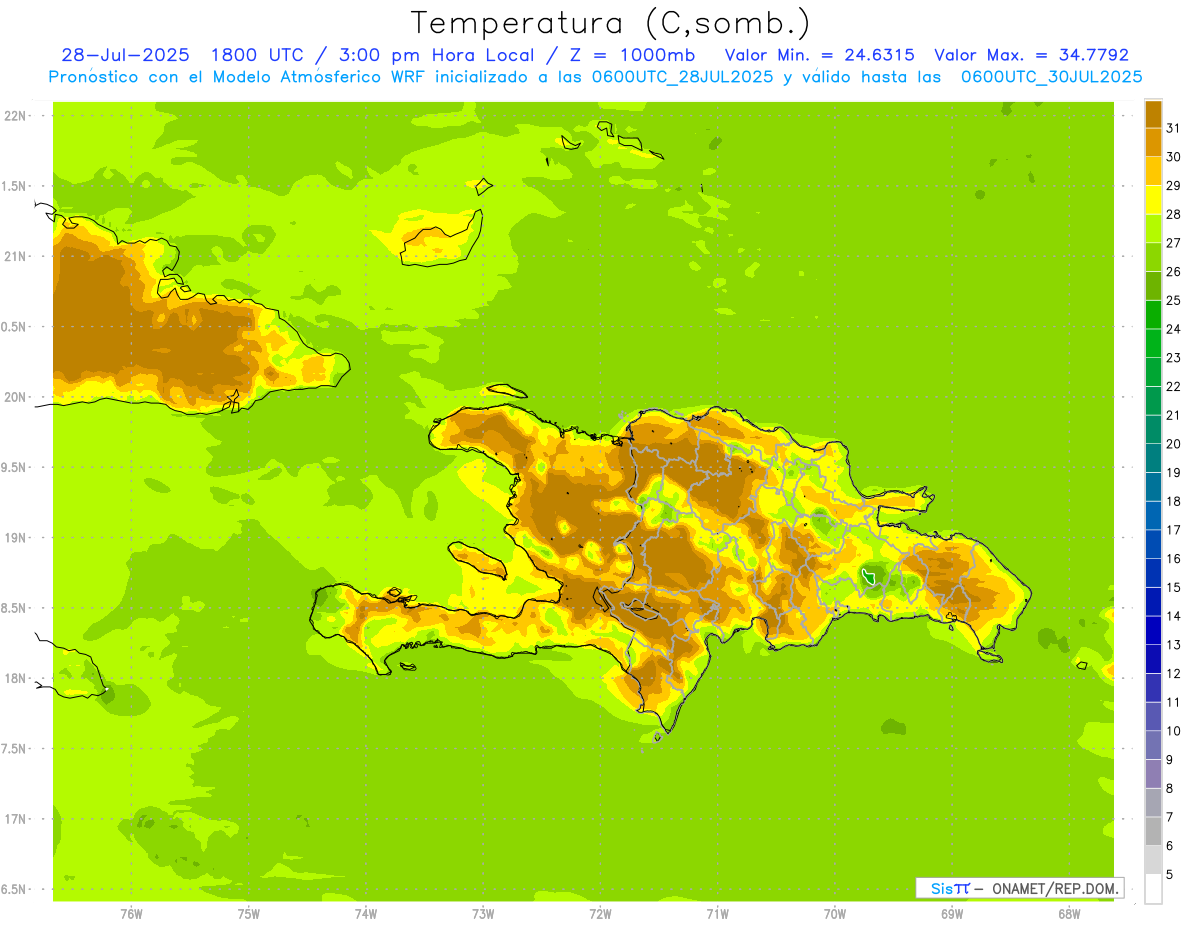Pick color scale segment between 17 and 18
The image size is (1200, 927).
(x=1153, y=516)
